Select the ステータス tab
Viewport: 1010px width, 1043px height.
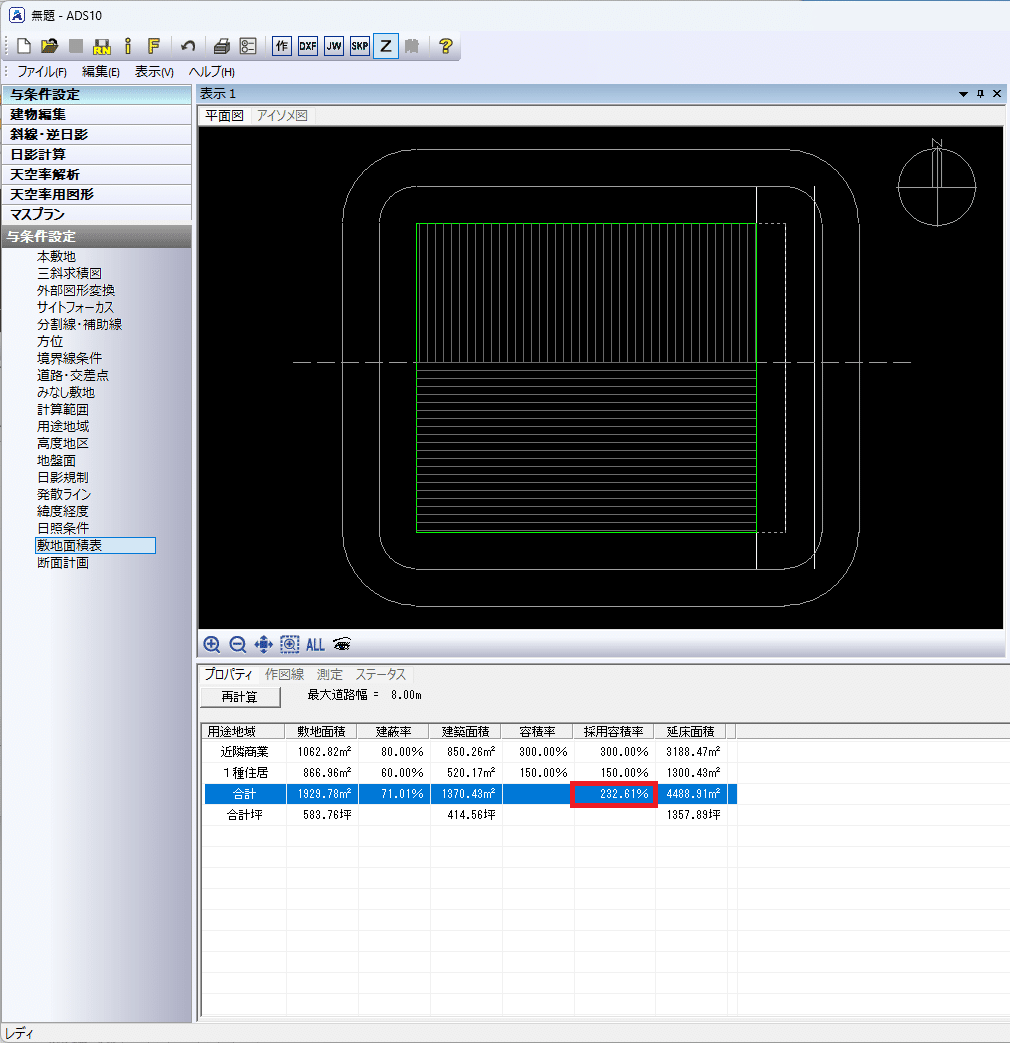pos(381,674)
